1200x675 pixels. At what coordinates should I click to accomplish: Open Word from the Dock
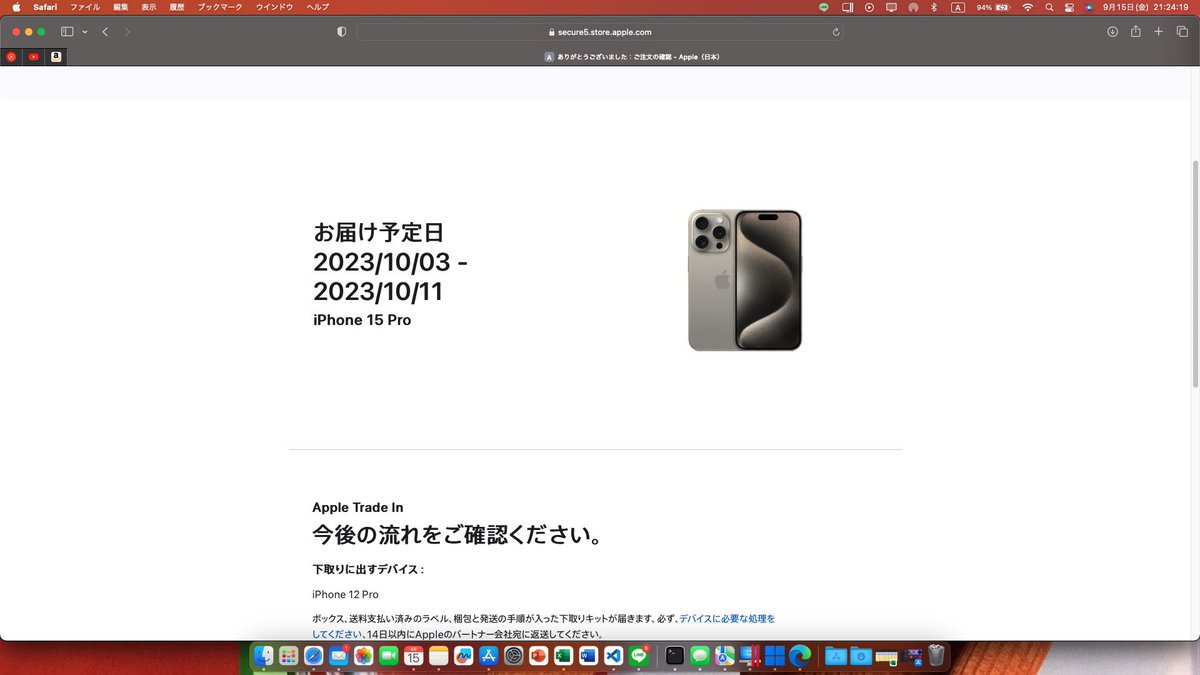(588, 656)
